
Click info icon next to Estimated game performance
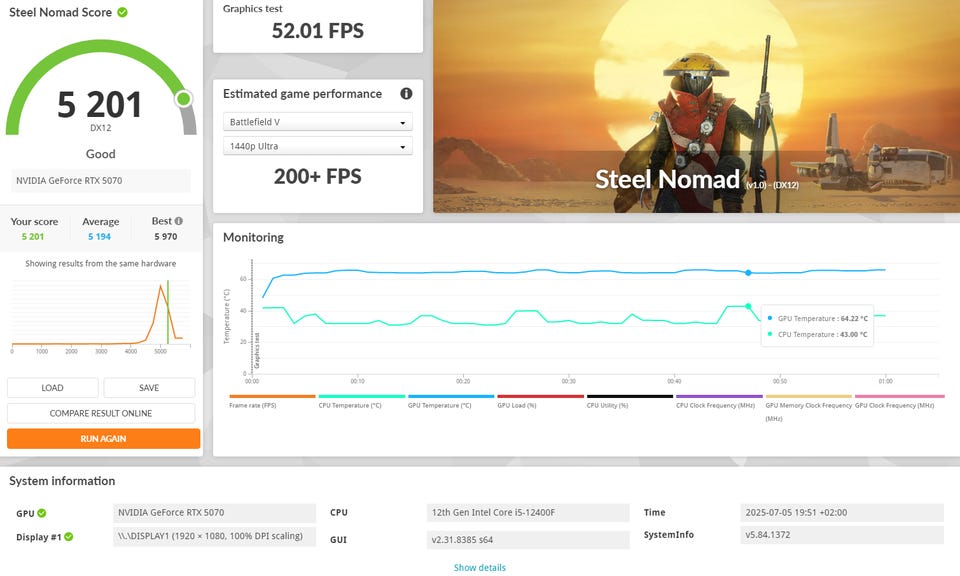(406, 94)
